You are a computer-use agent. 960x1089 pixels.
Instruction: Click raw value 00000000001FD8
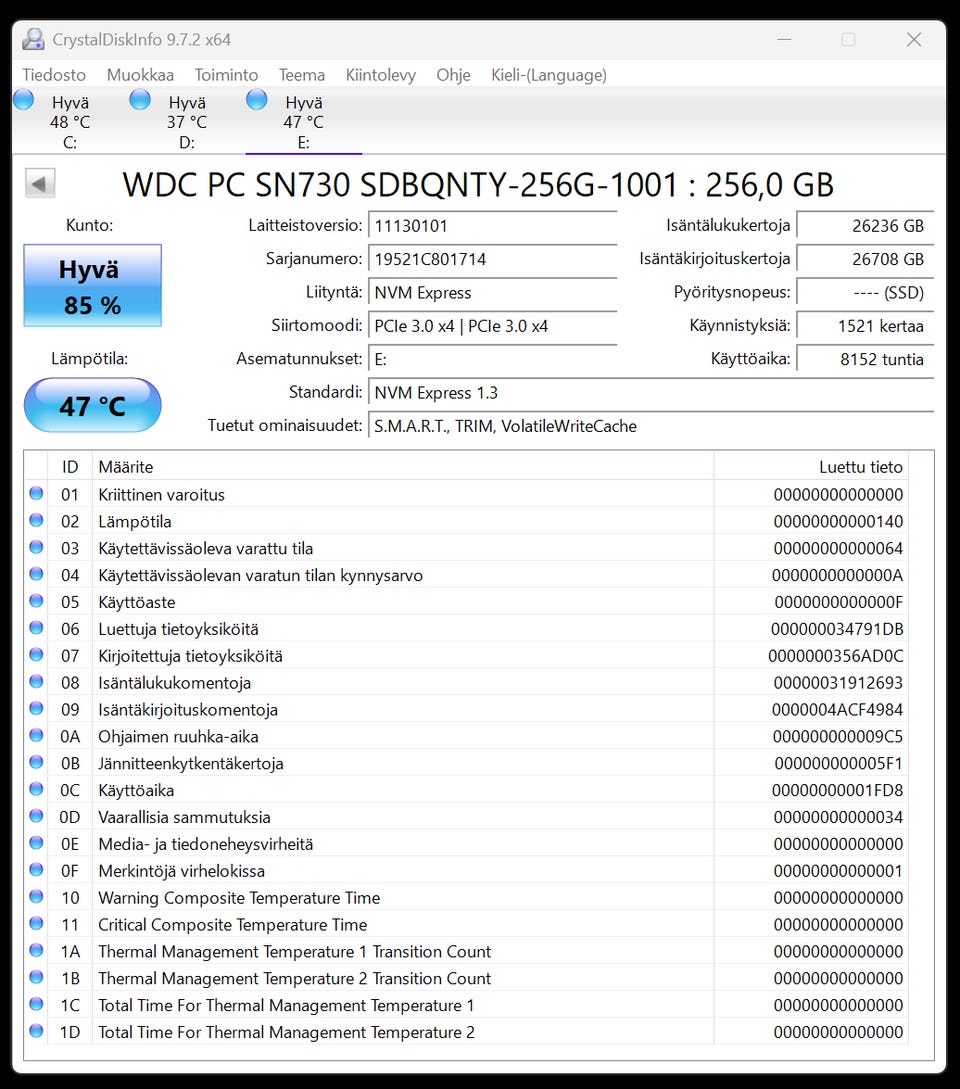pos(837,790)
